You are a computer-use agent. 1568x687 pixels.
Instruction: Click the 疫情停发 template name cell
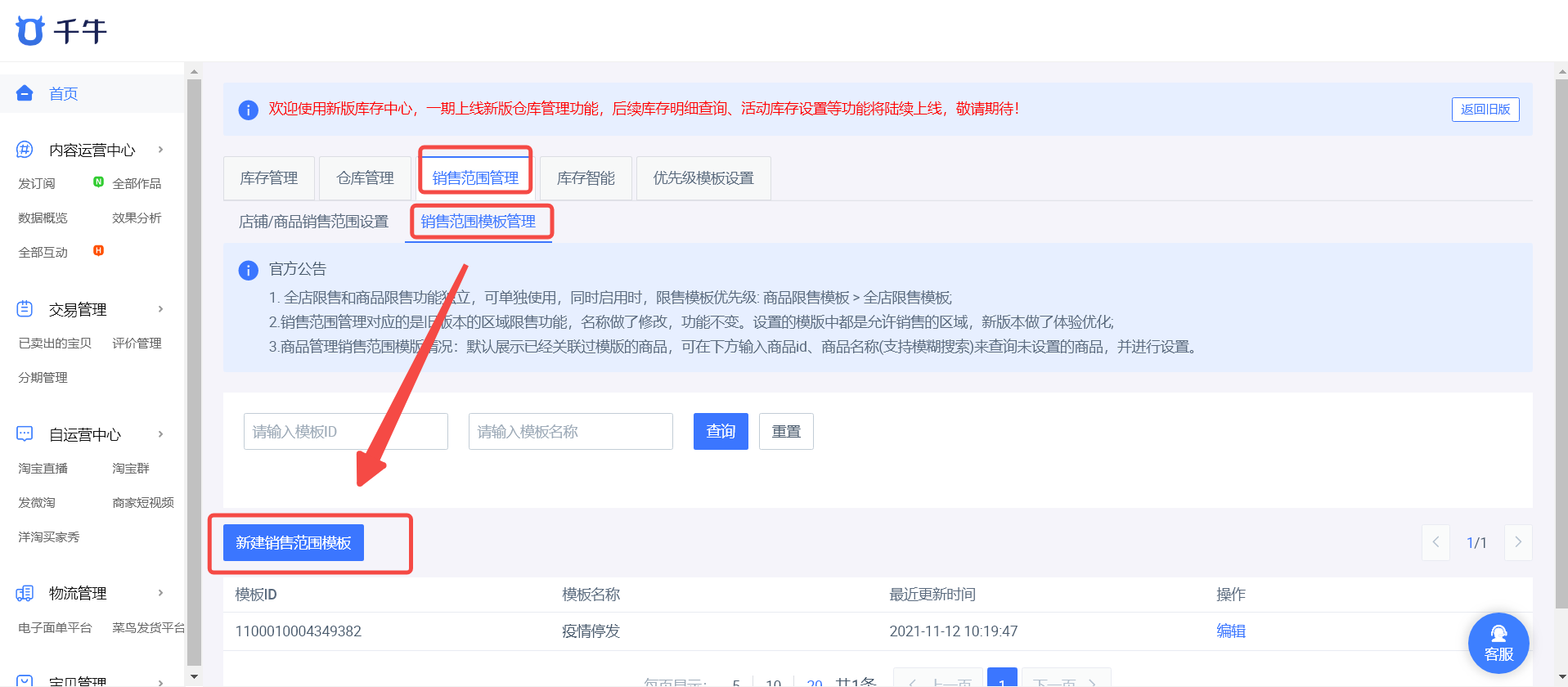591,631
